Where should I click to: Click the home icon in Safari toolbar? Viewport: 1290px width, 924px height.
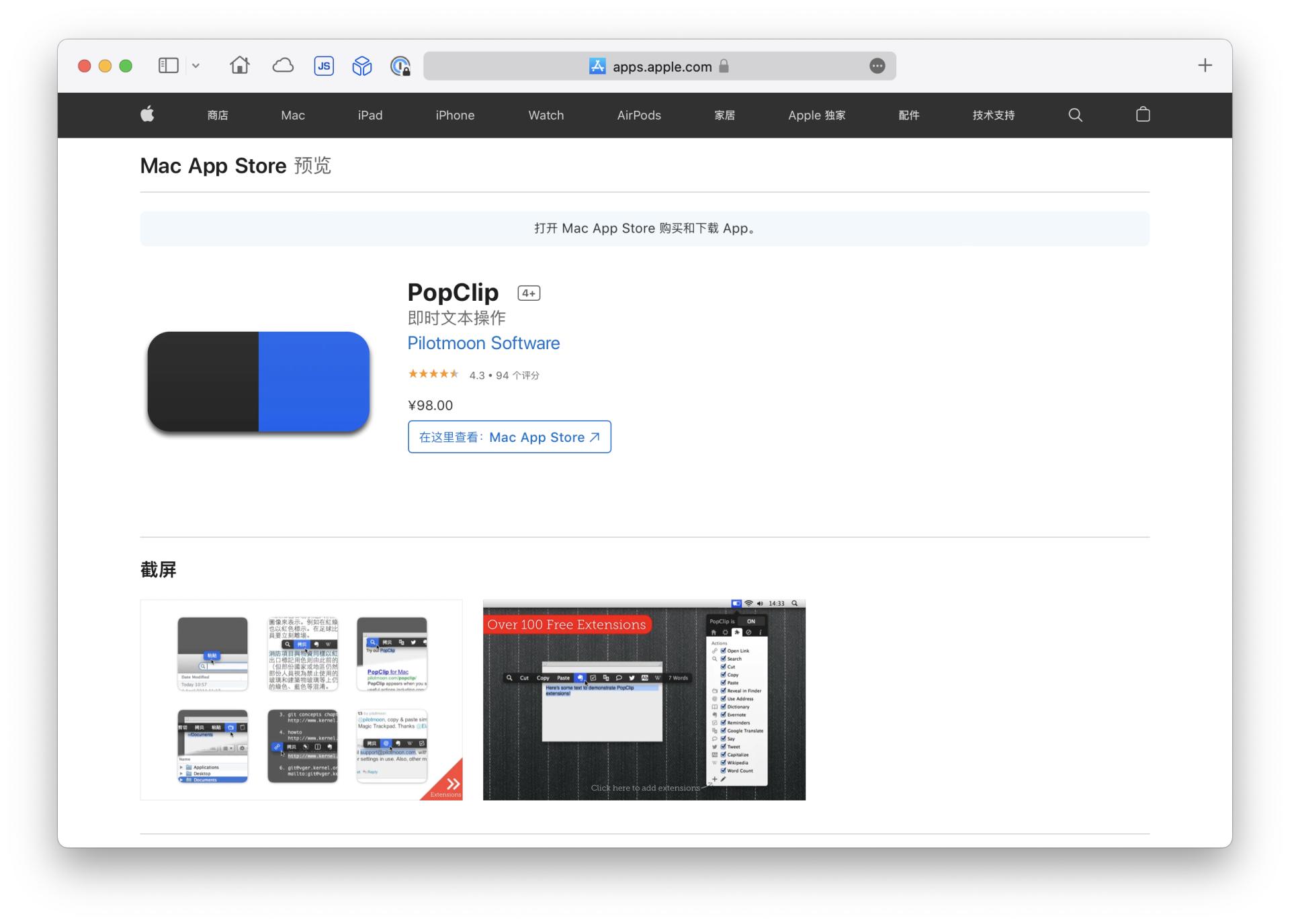pyautogui.click(x=239, y=65)
